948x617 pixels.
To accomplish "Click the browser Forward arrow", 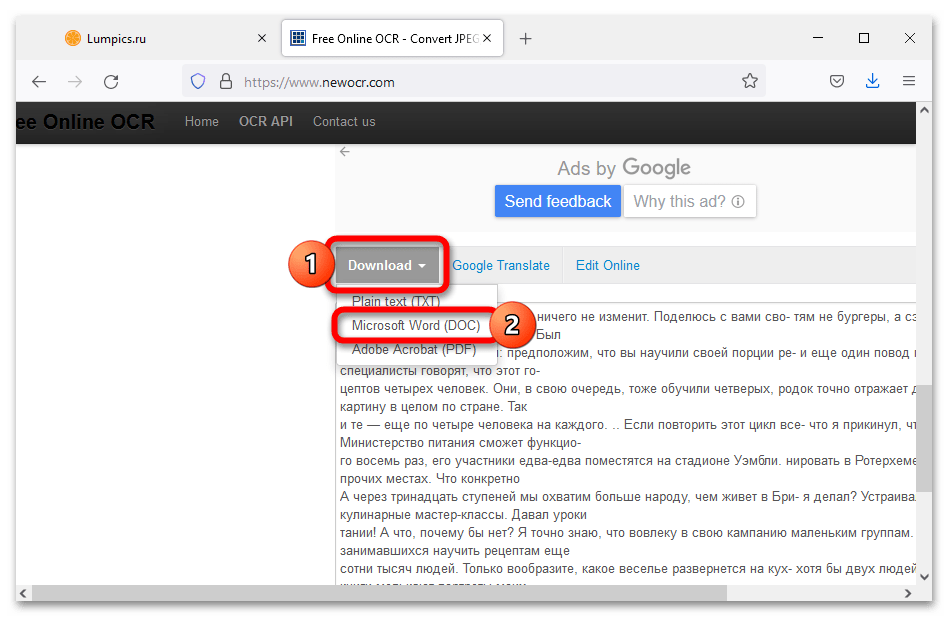I will pos(75,82).
